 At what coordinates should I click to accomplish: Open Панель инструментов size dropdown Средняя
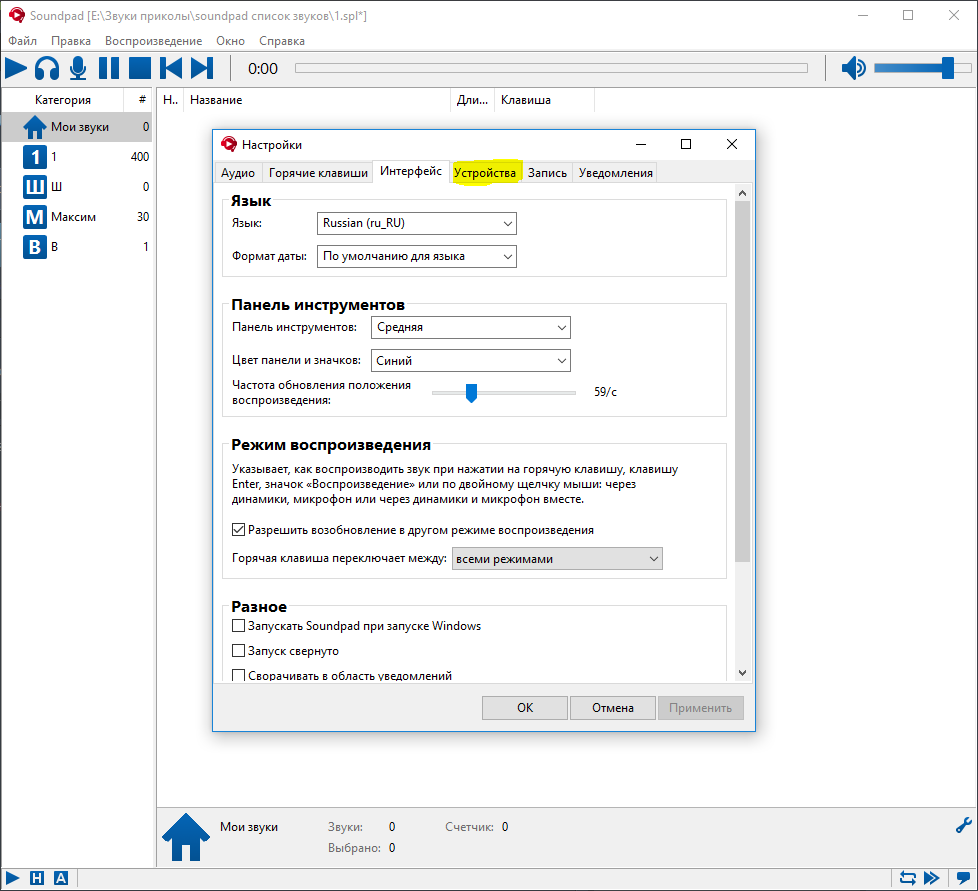[471, 327]
